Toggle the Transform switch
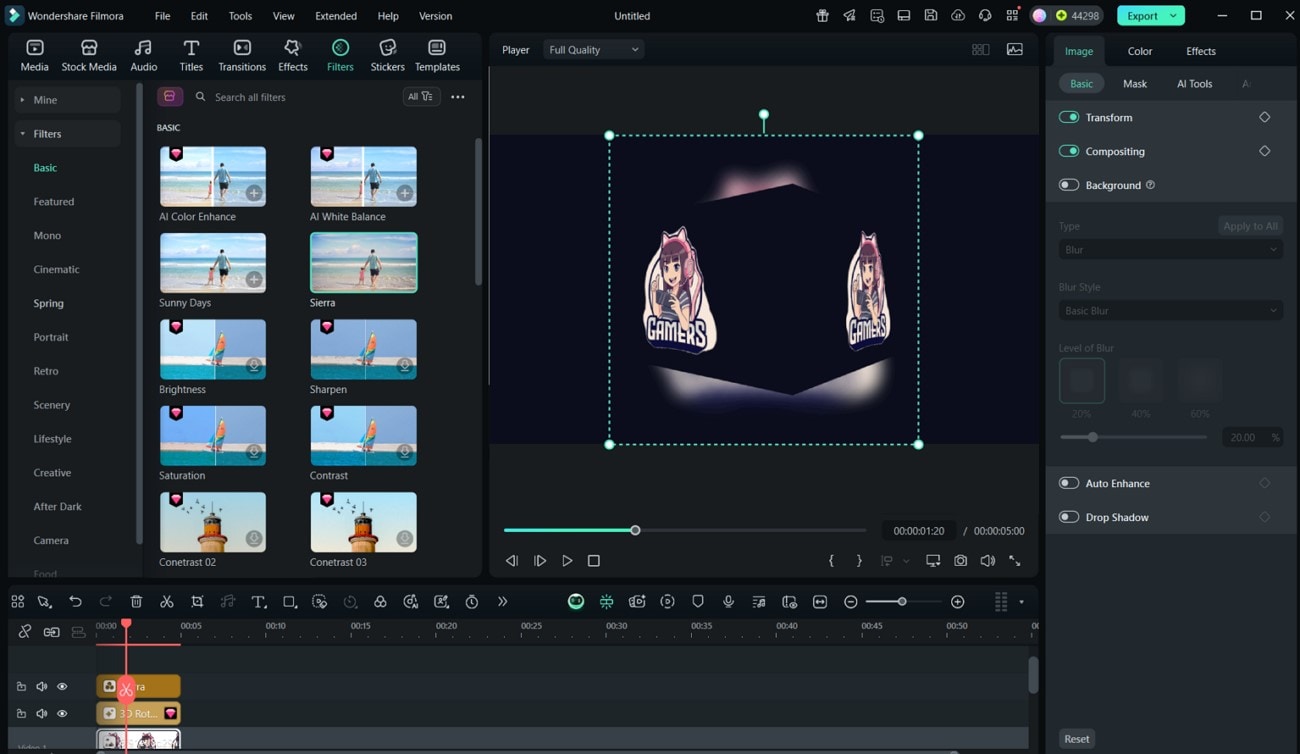 click(x=1069, y=117)
